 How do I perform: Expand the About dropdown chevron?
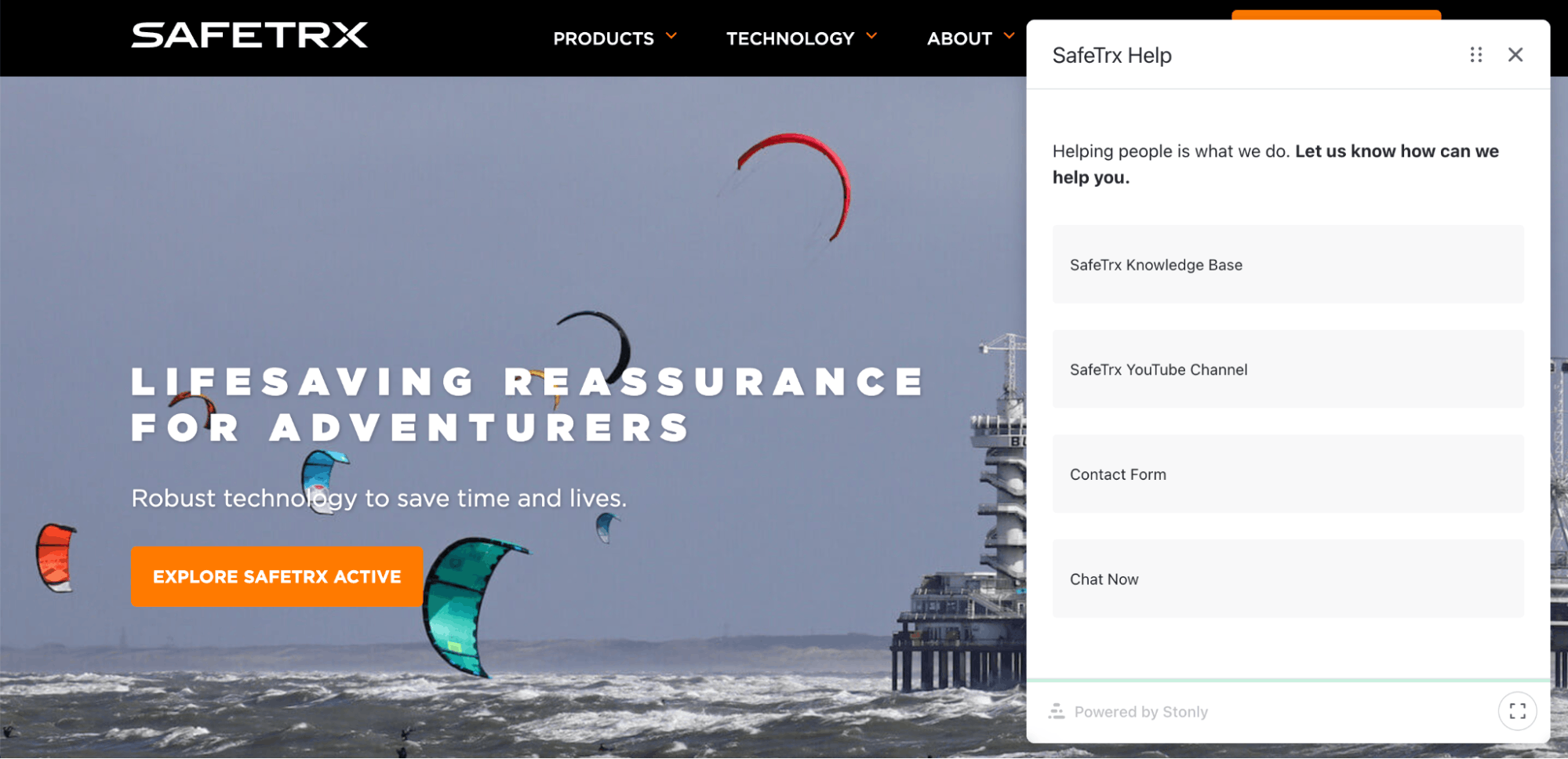click(1009, 36)
